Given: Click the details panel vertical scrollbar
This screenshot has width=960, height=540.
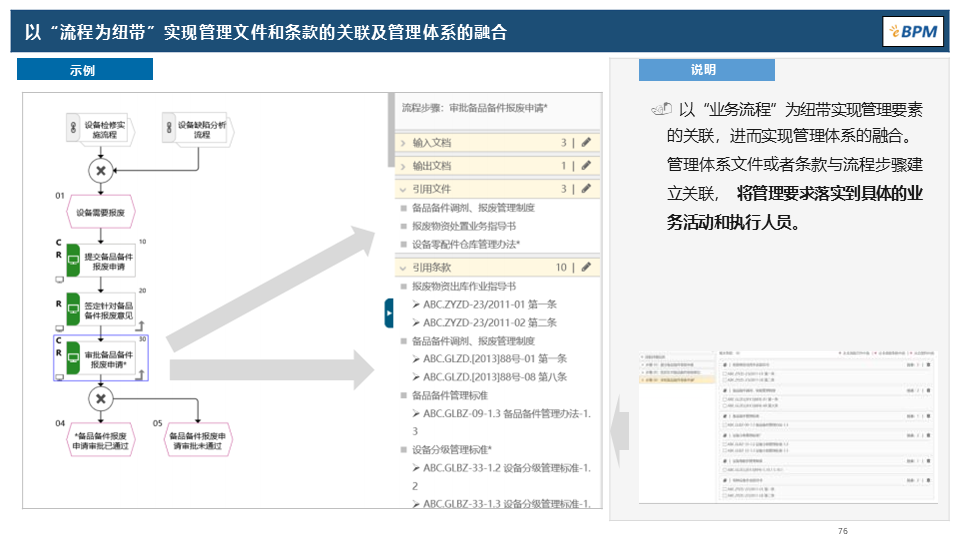Looking at the screenshot, I should coord(391,130).
